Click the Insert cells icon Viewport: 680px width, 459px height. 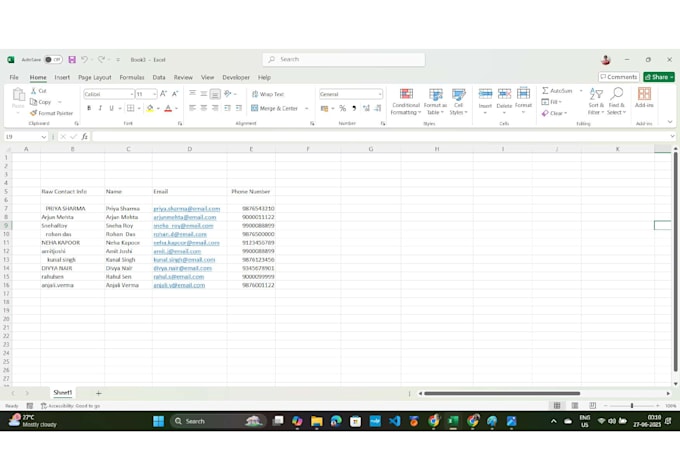point(485,94)
